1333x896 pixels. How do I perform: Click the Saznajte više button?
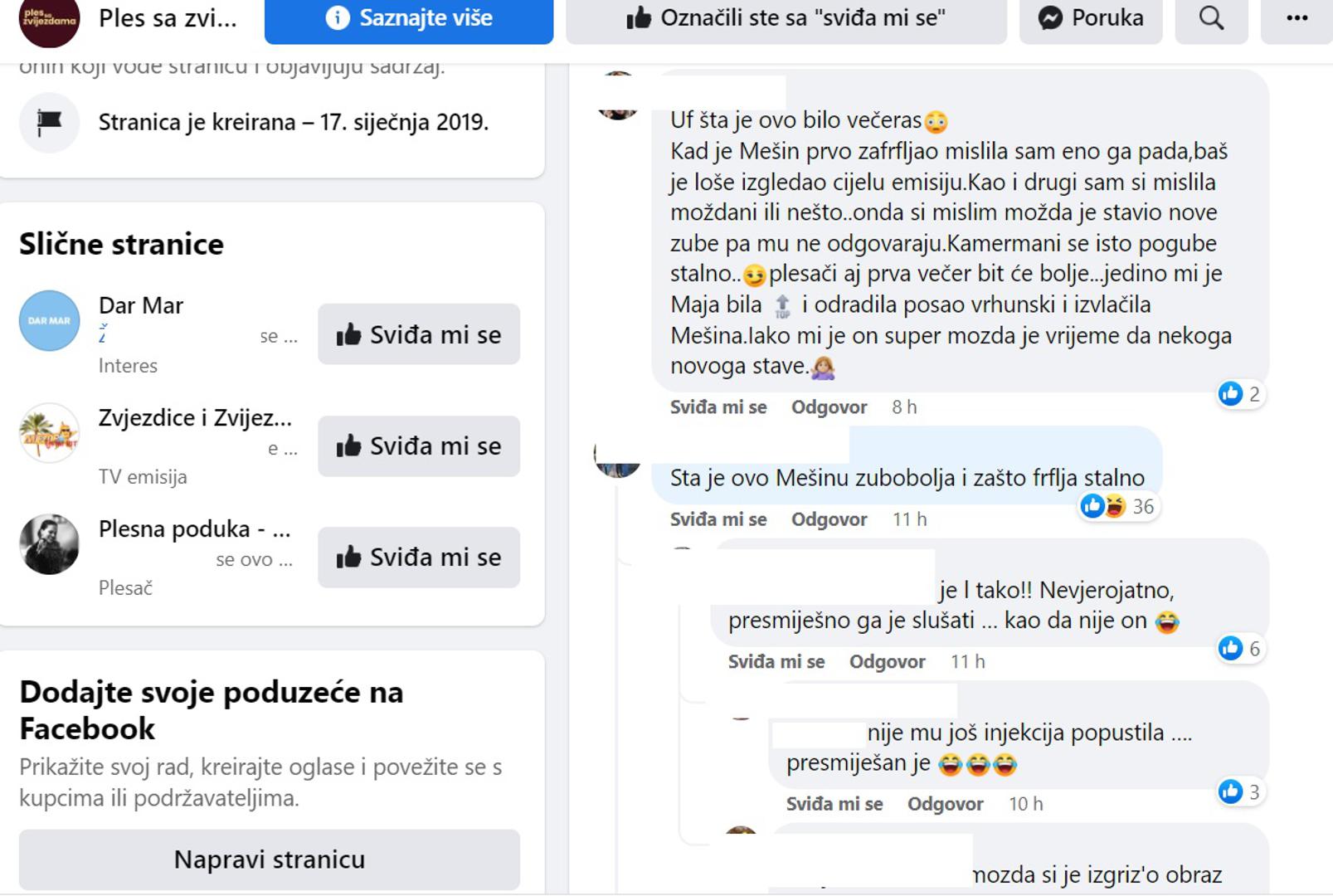click(x=409, y=18)
